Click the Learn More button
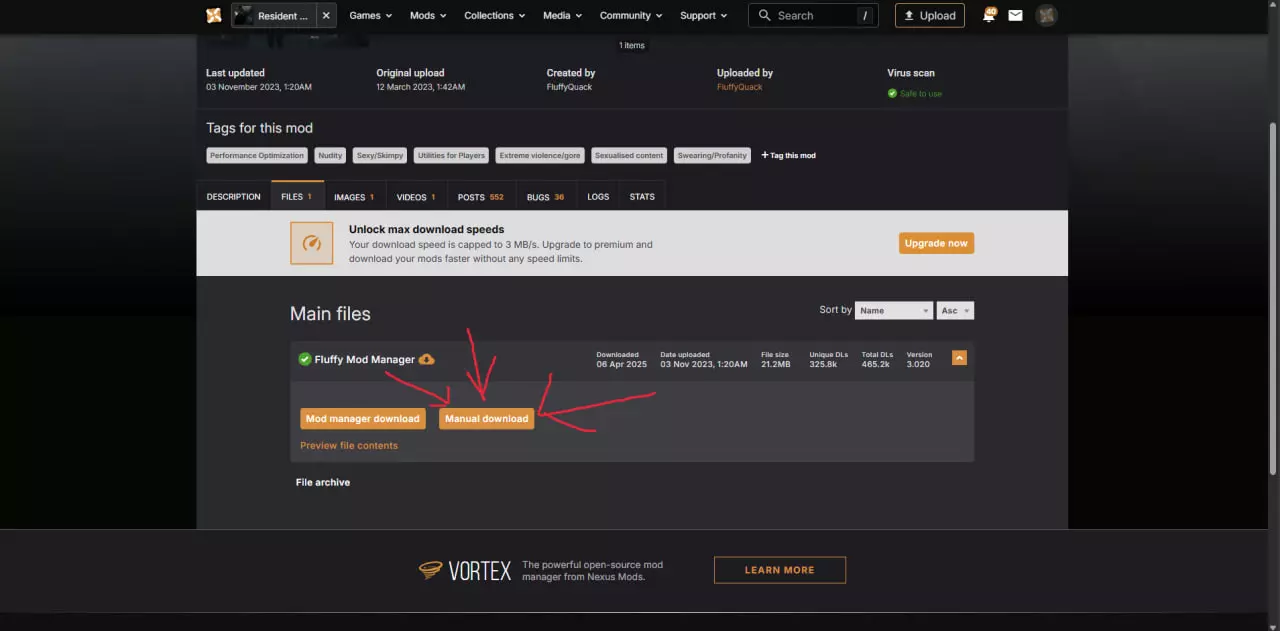This screenshot has width=1280, height=631. (780, 570)
